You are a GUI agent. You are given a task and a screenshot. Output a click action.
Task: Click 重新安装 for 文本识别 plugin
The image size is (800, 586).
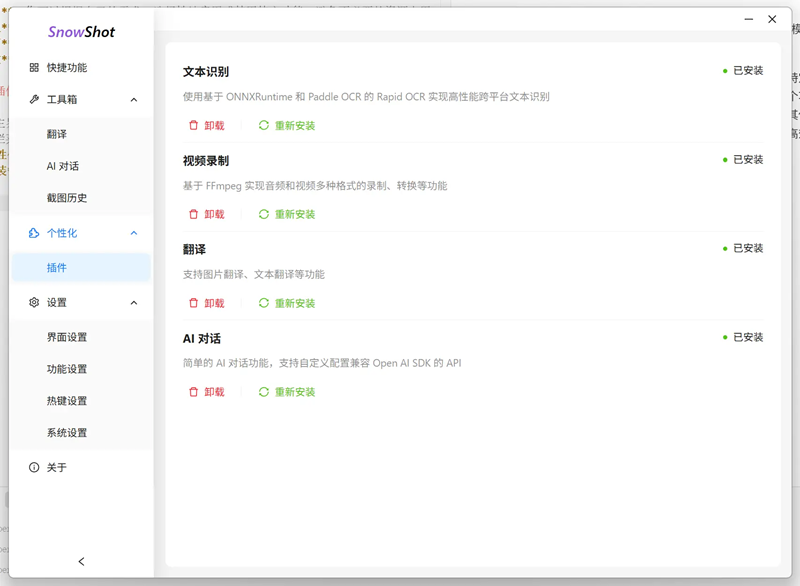pos(287,125)
